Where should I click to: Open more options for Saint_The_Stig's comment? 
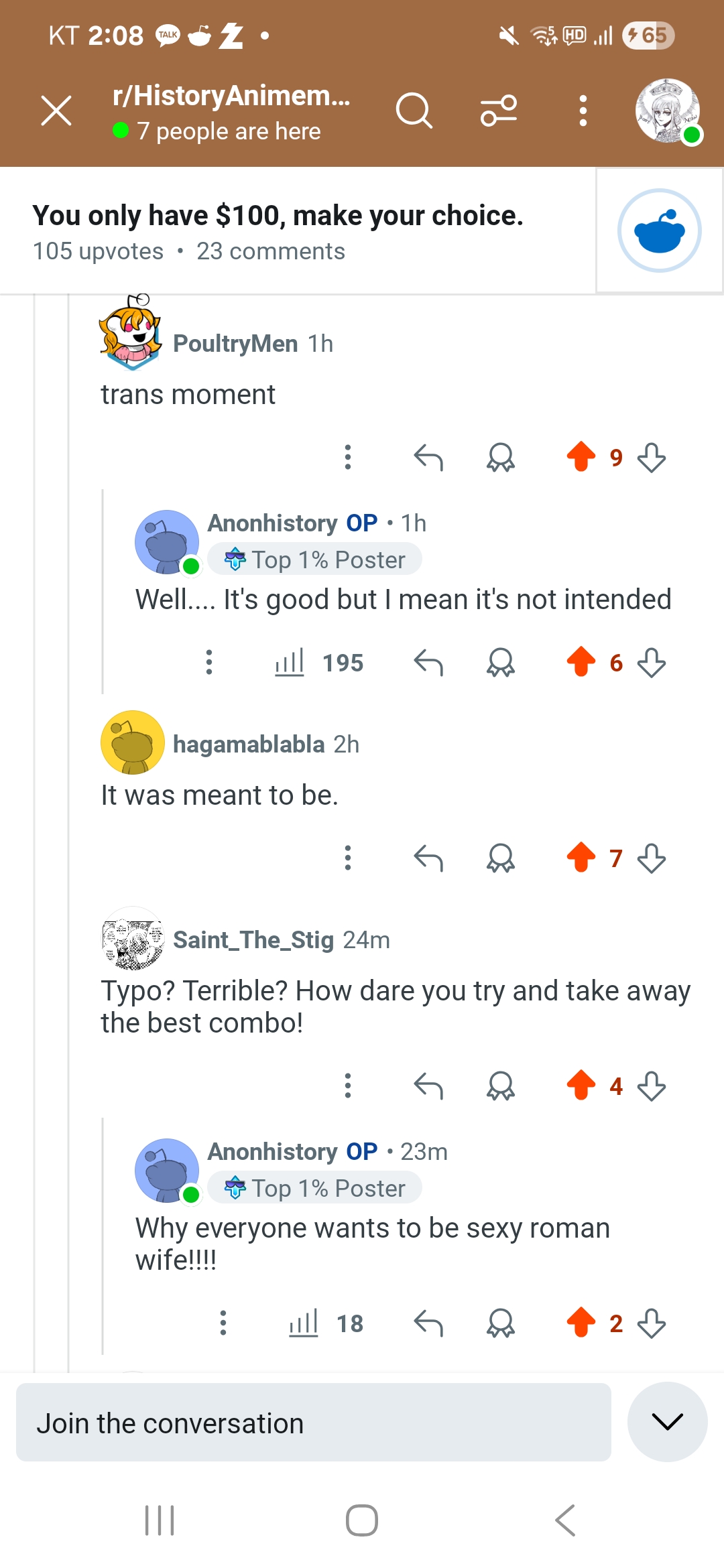(x=347, y=1086)
